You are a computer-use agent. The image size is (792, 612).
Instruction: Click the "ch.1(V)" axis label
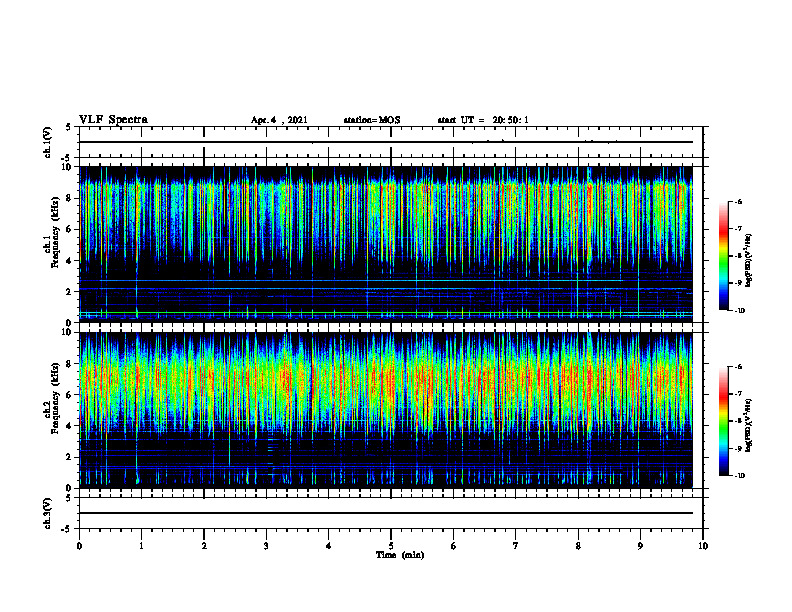[x=48, y=142]
